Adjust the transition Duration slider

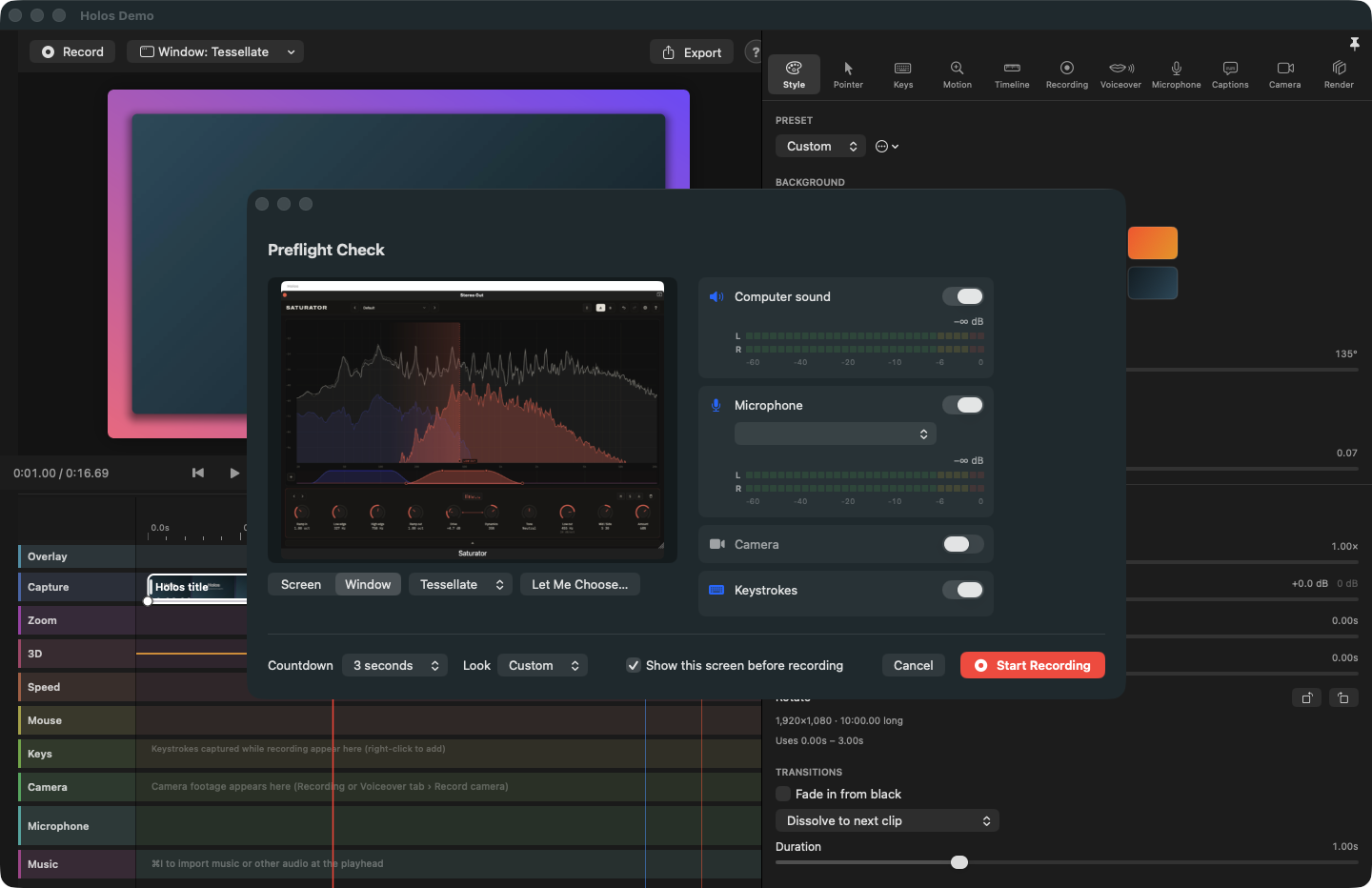pos(959,862)
